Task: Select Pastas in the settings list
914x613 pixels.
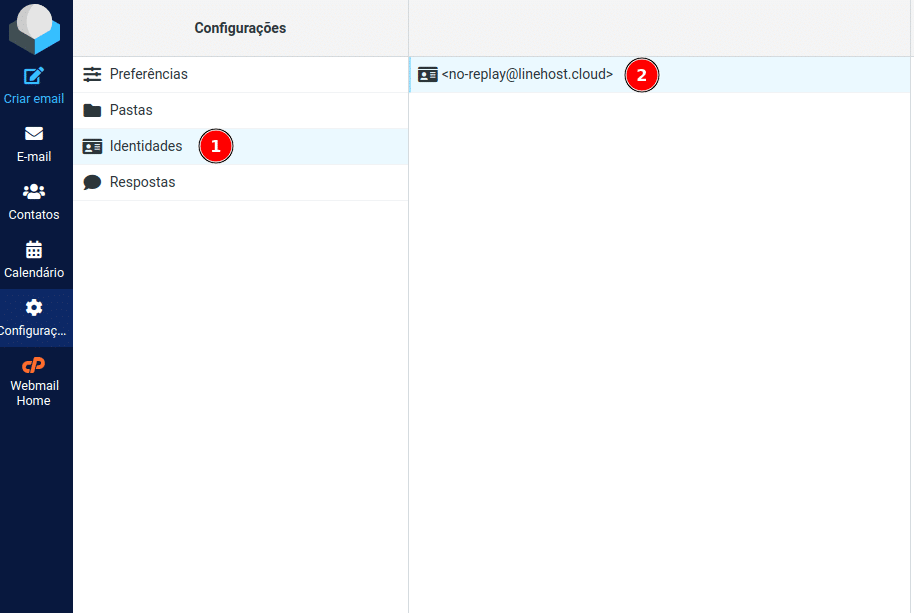Action: [131, 110]
